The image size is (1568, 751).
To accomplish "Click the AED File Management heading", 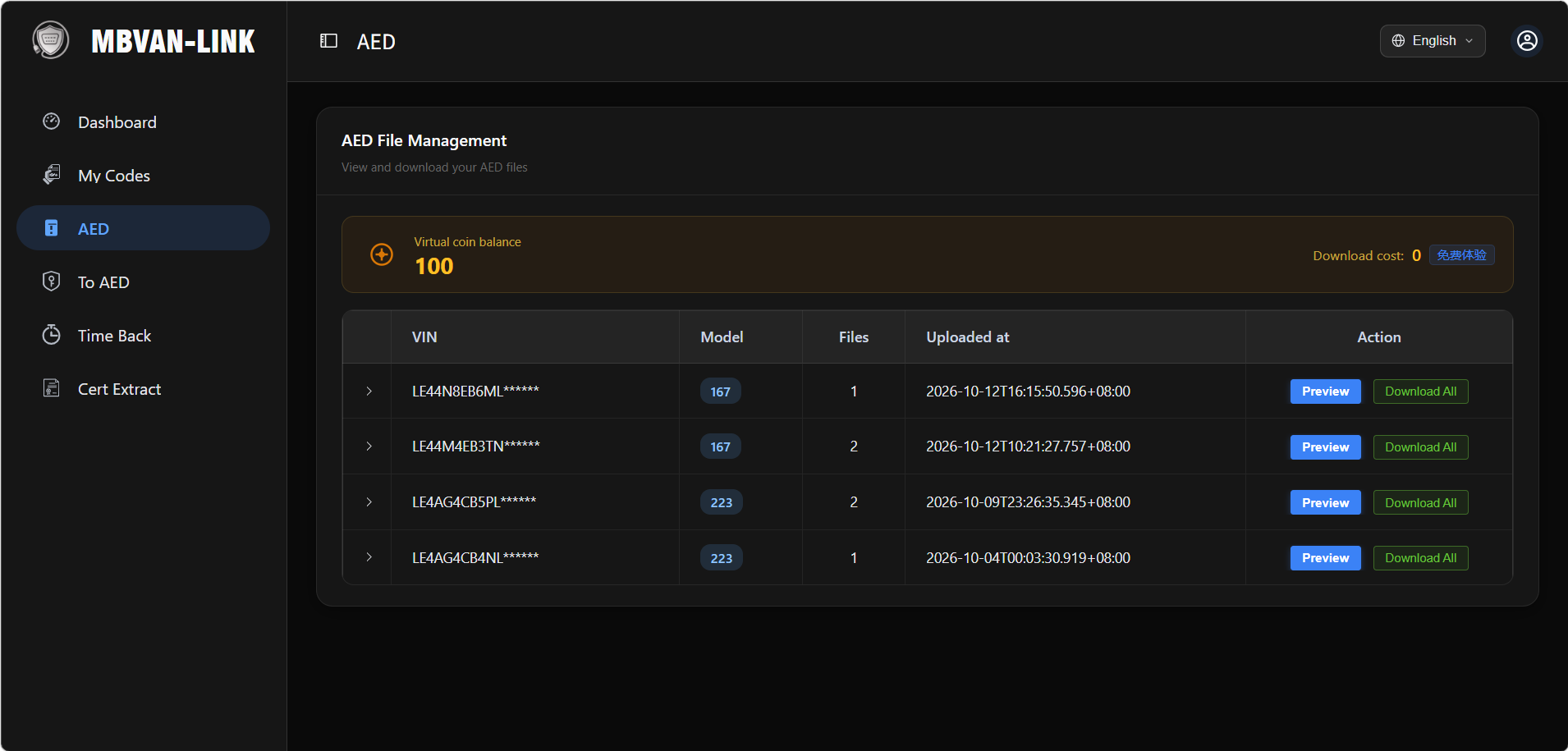I will point(424,140).
